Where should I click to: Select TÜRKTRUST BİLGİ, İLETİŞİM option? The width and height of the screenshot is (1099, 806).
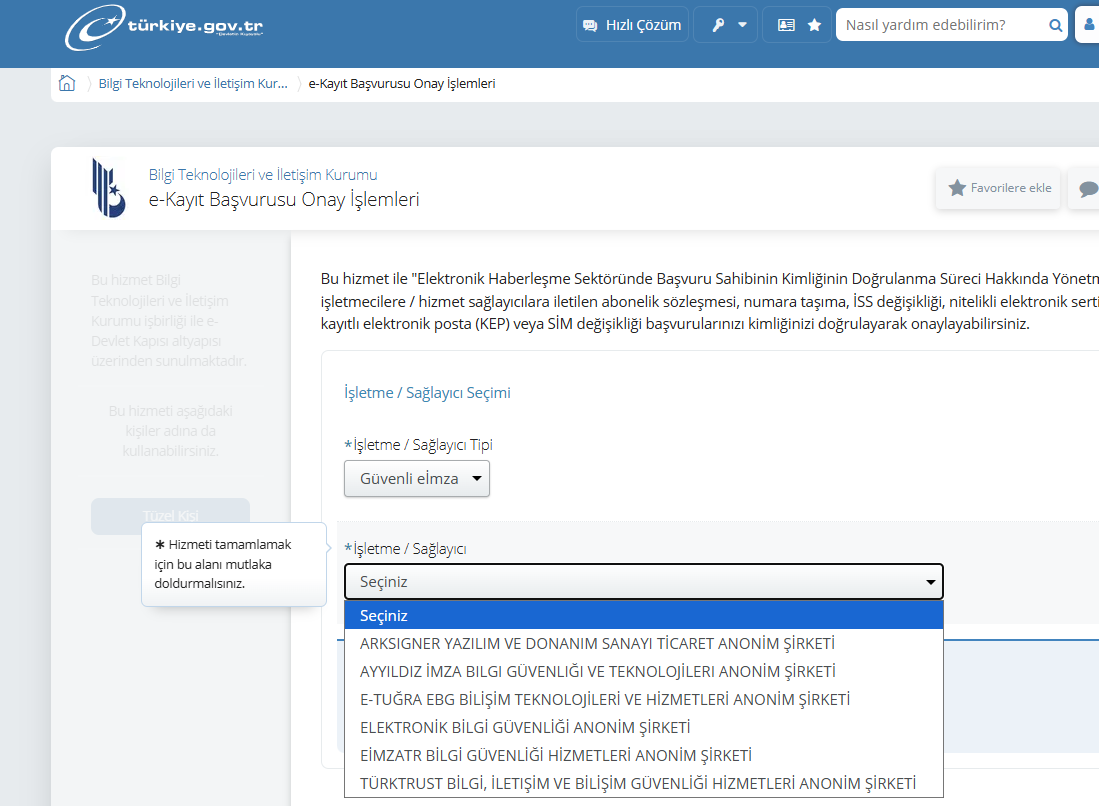point(637,784)
